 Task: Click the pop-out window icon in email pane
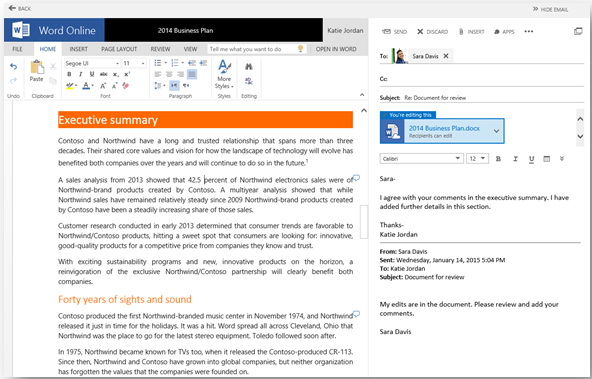click(x=578, y=31)
